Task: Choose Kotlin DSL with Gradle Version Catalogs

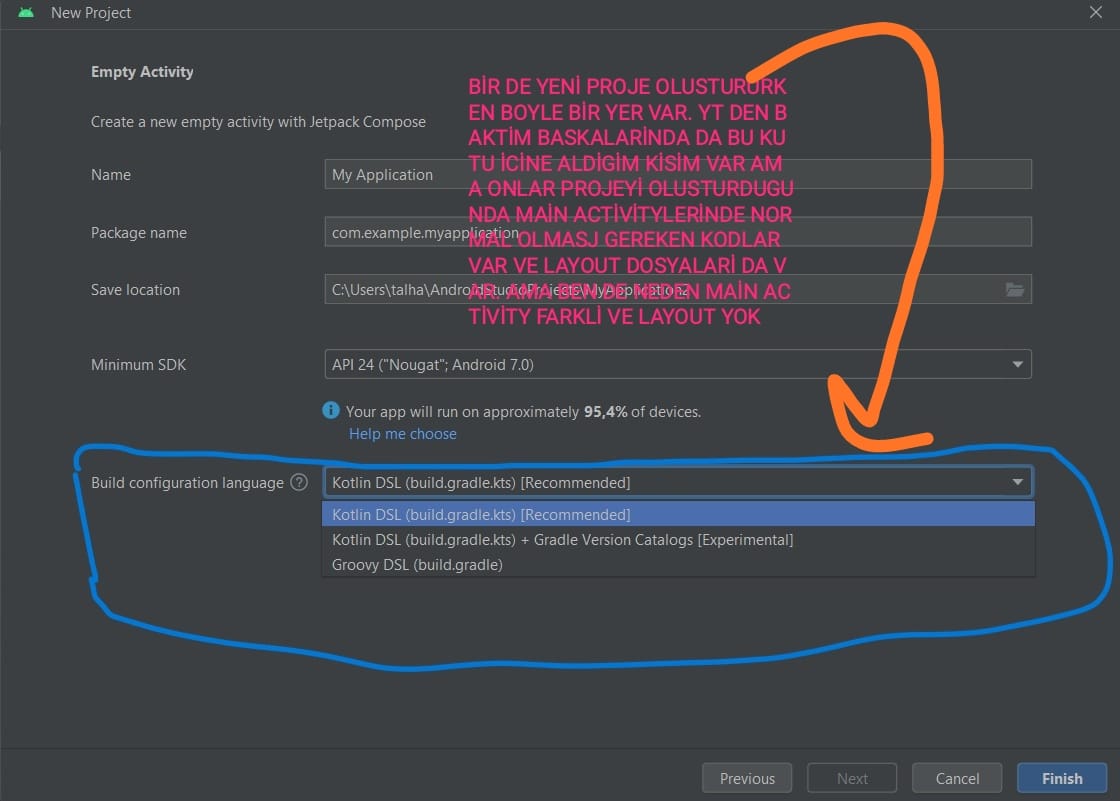Action: click(678, 539)
